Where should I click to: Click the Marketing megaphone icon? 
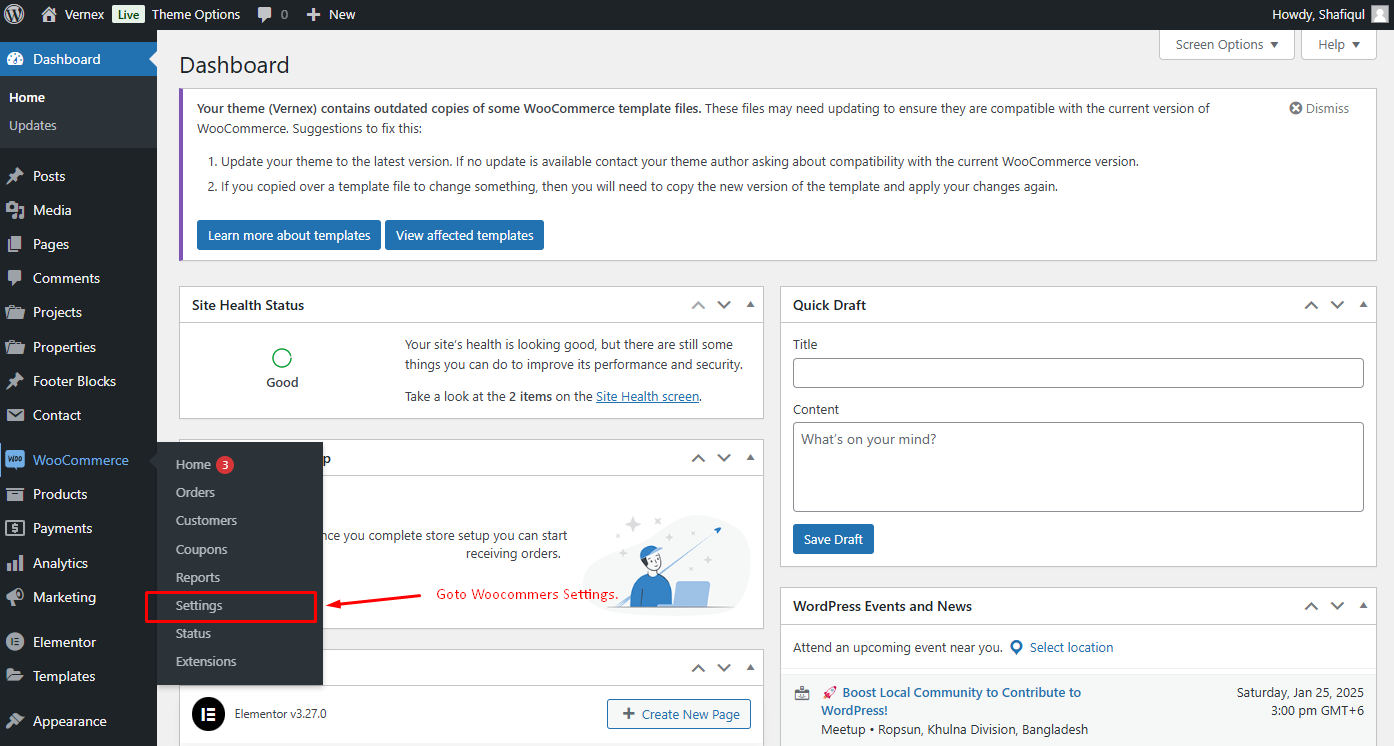click(x=15, y=597)
